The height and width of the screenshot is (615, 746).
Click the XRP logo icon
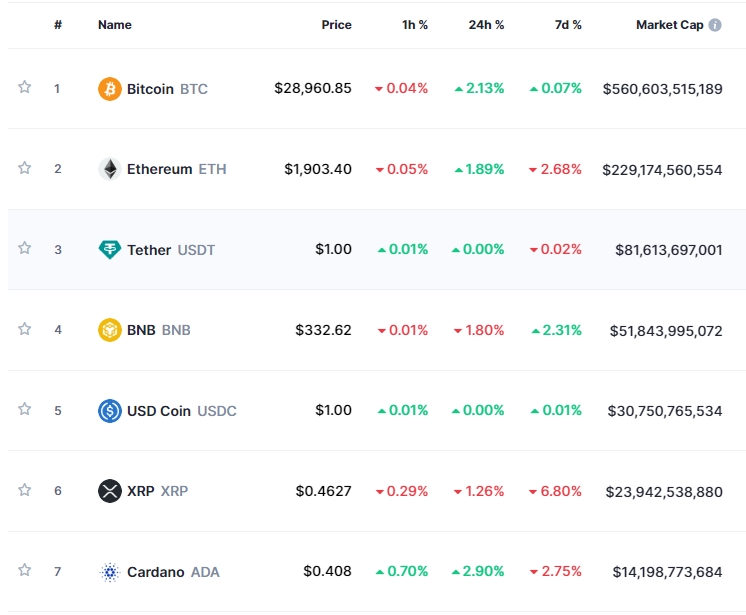[109, 491]
